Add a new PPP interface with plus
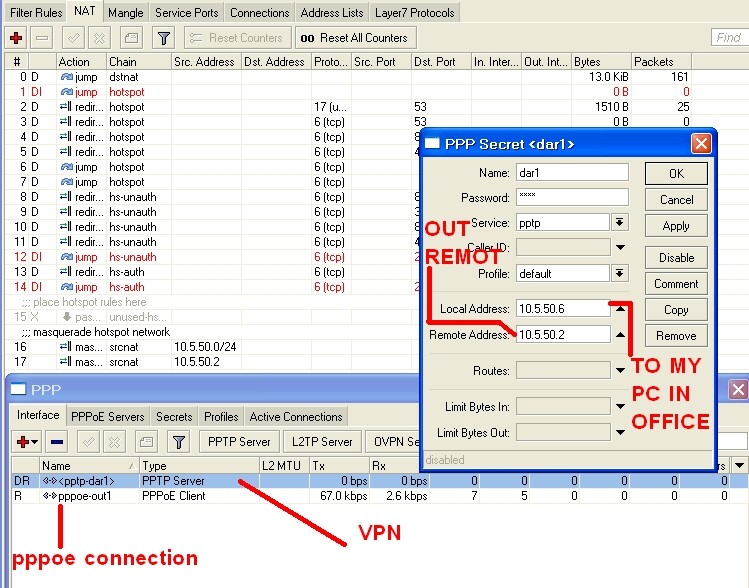The image size is (749, 588). [27, 442]
